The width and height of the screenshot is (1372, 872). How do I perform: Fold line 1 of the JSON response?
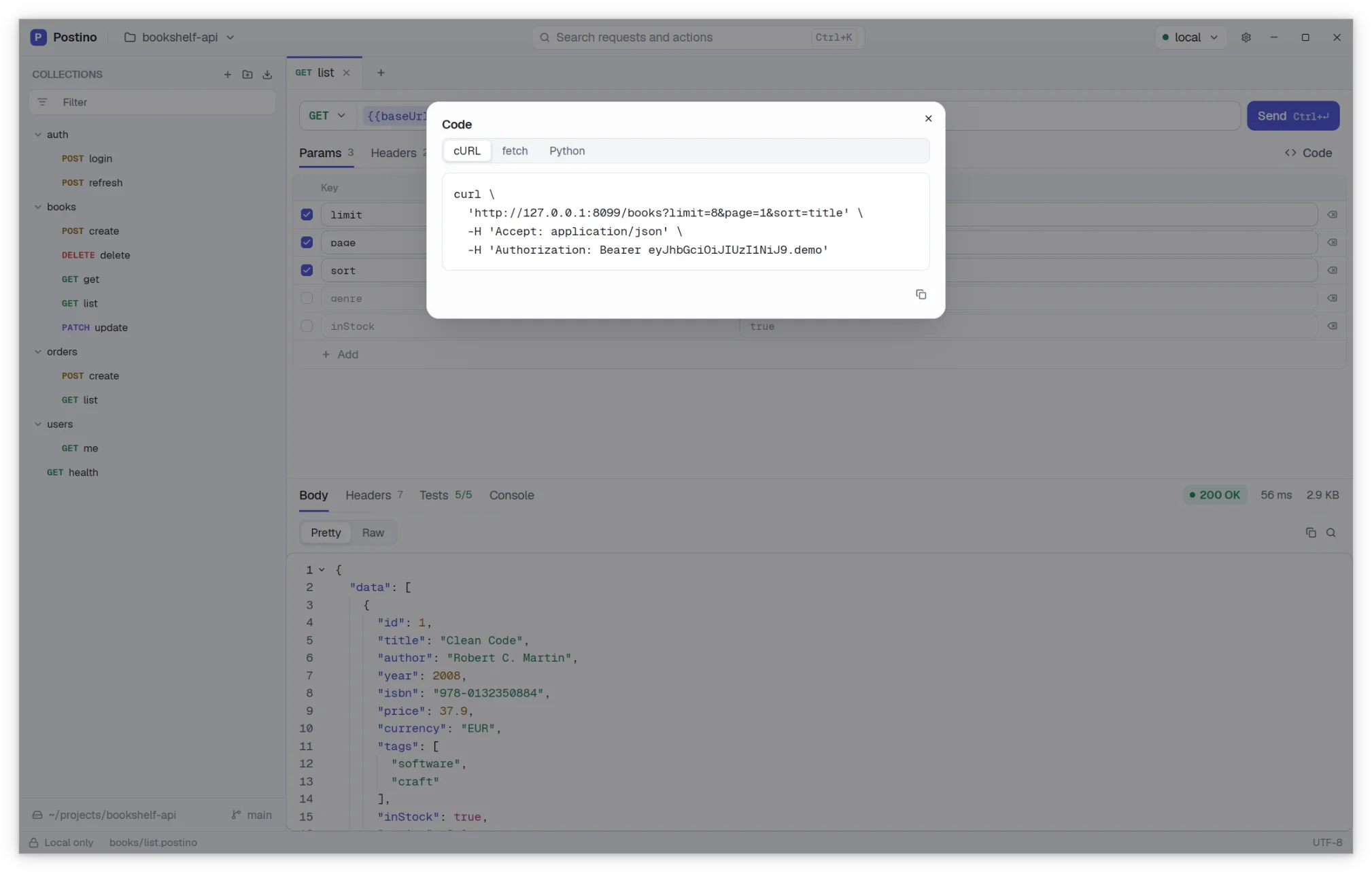(322, 570)
